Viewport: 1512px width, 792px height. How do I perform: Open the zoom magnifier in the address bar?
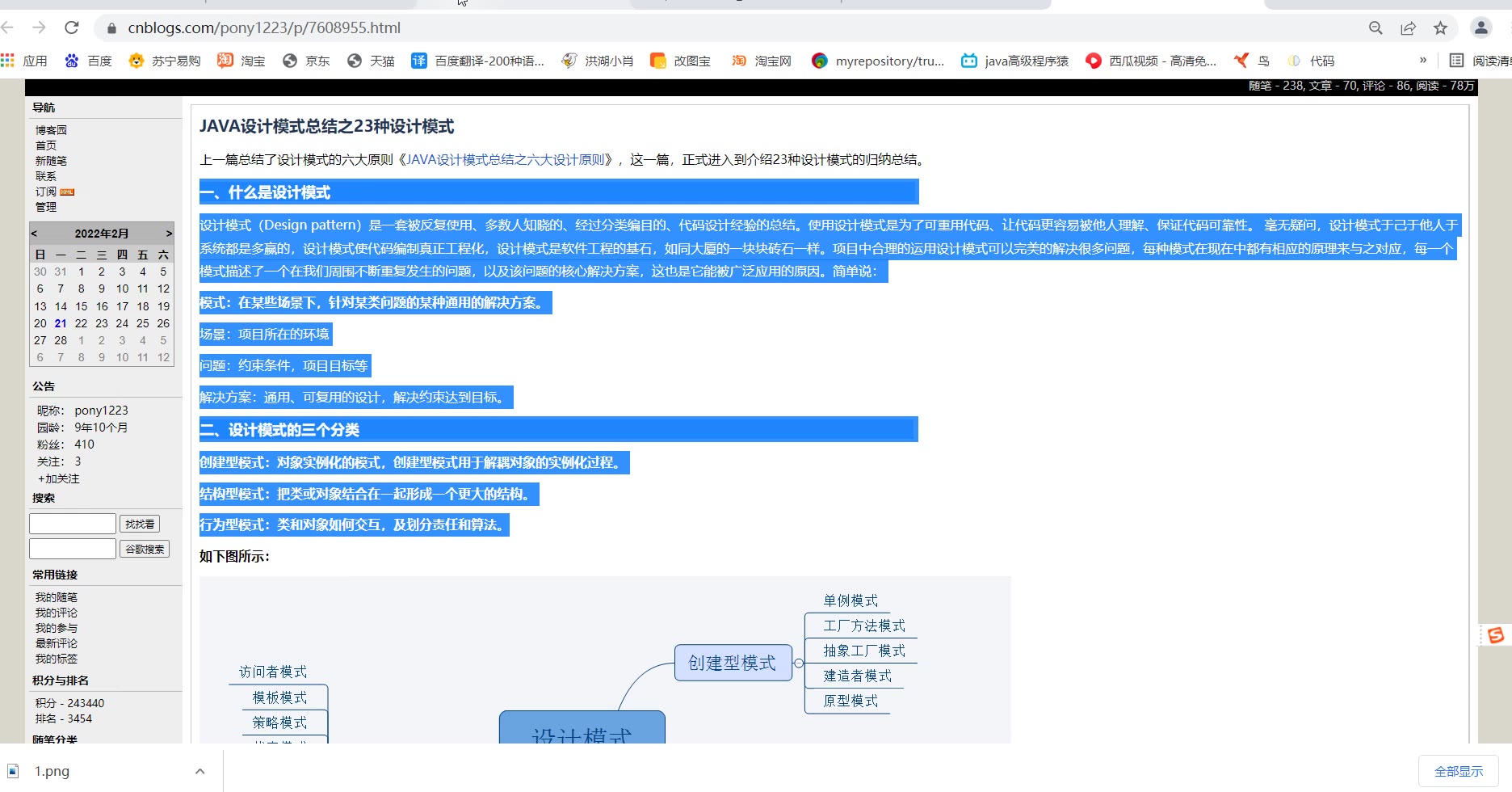1375,28
